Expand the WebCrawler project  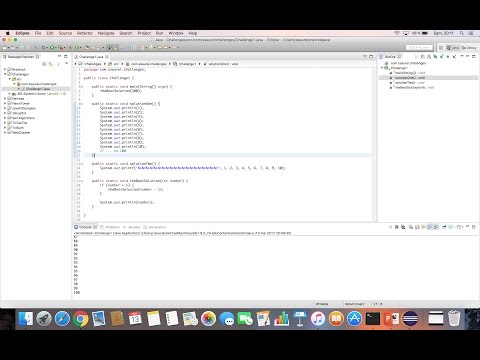coord(5,132)
